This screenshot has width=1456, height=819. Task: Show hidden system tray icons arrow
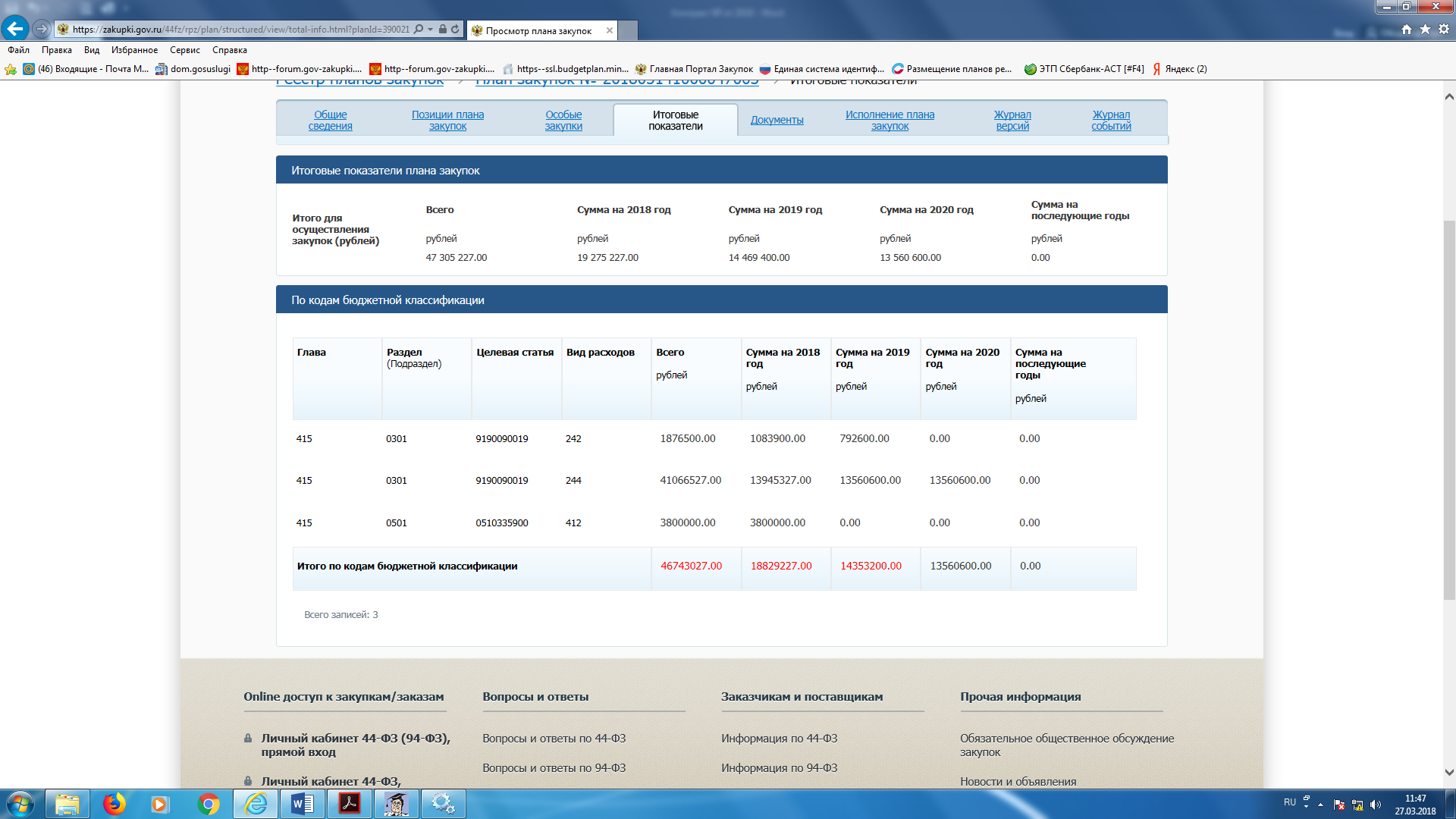point(1320,804)
